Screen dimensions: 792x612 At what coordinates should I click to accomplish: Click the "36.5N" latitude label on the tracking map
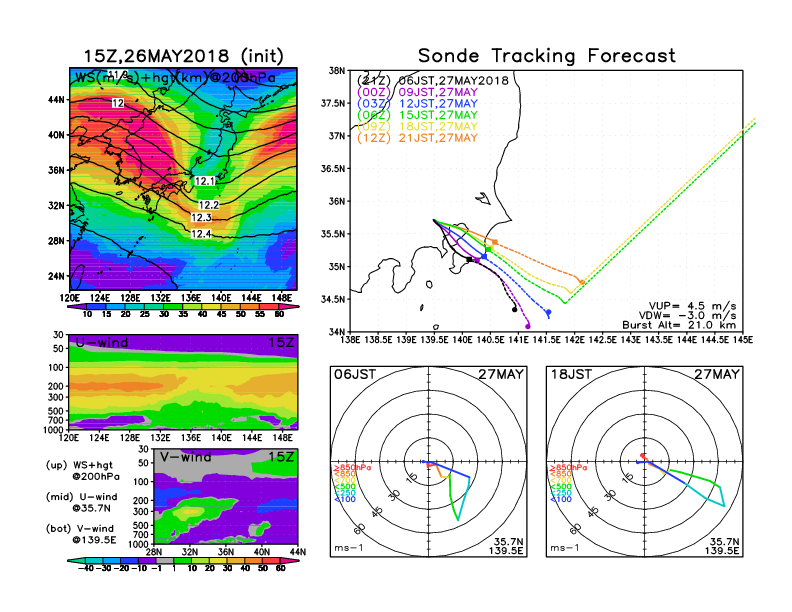pyautogui.click(x=333, y=169)
